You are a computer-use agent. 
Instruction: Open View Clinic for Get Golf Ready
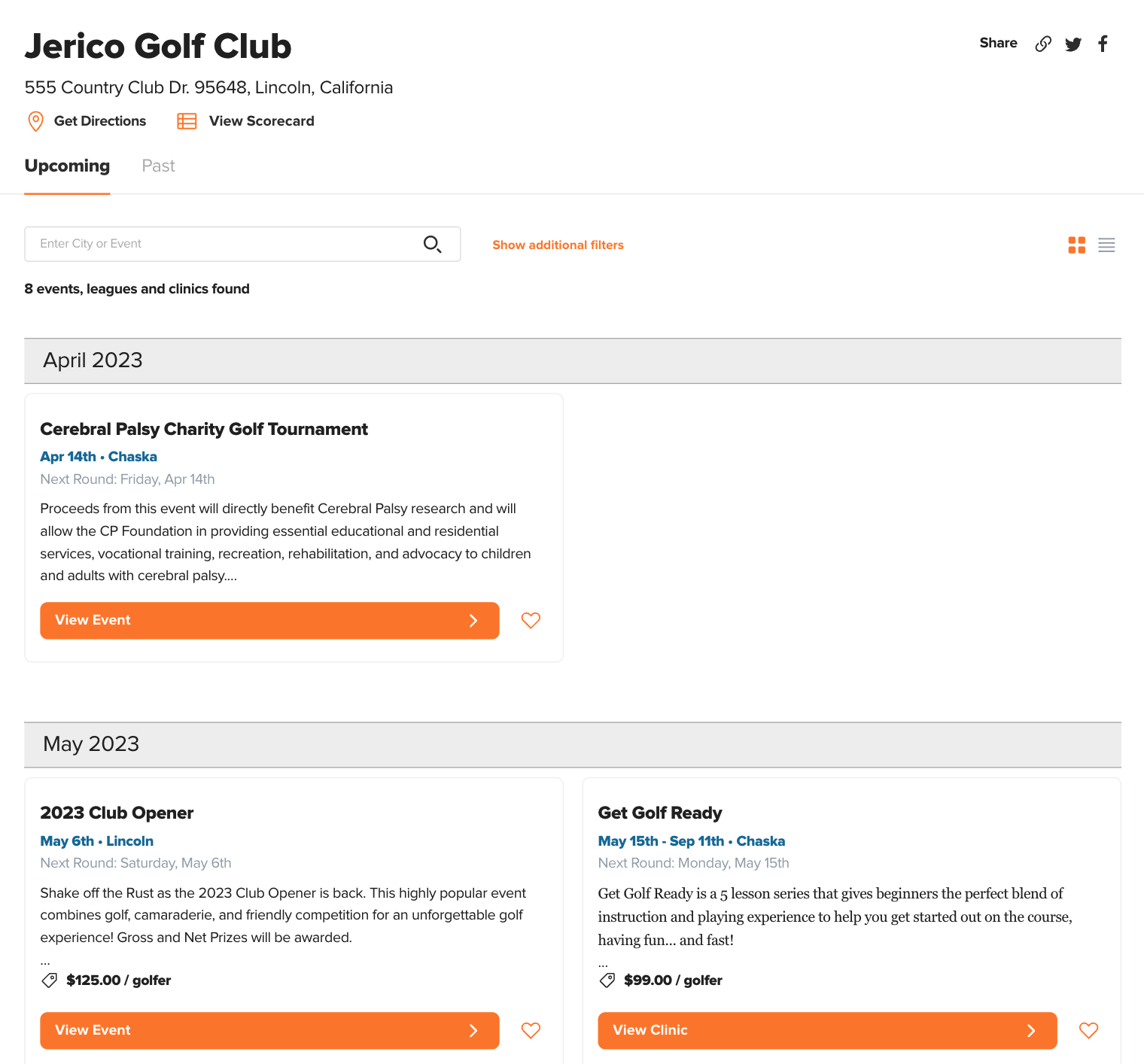827,1031
